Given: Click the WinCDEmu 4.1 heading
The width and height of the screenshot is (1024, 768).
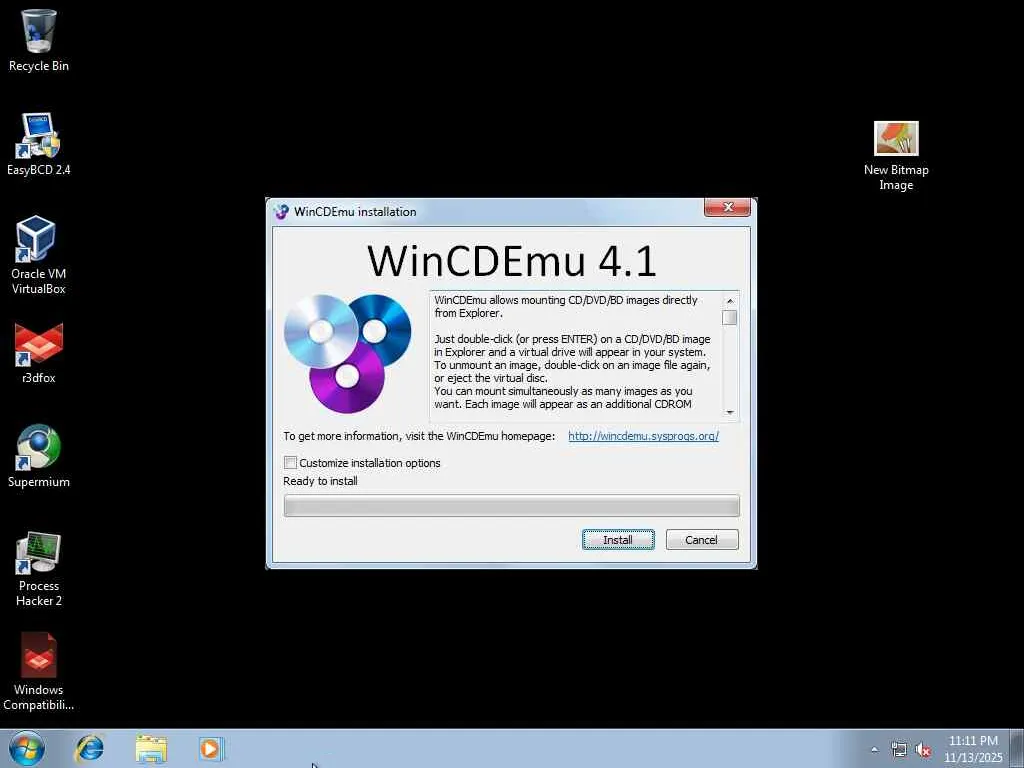Looking at the screenshot, I should pos(511,261).
